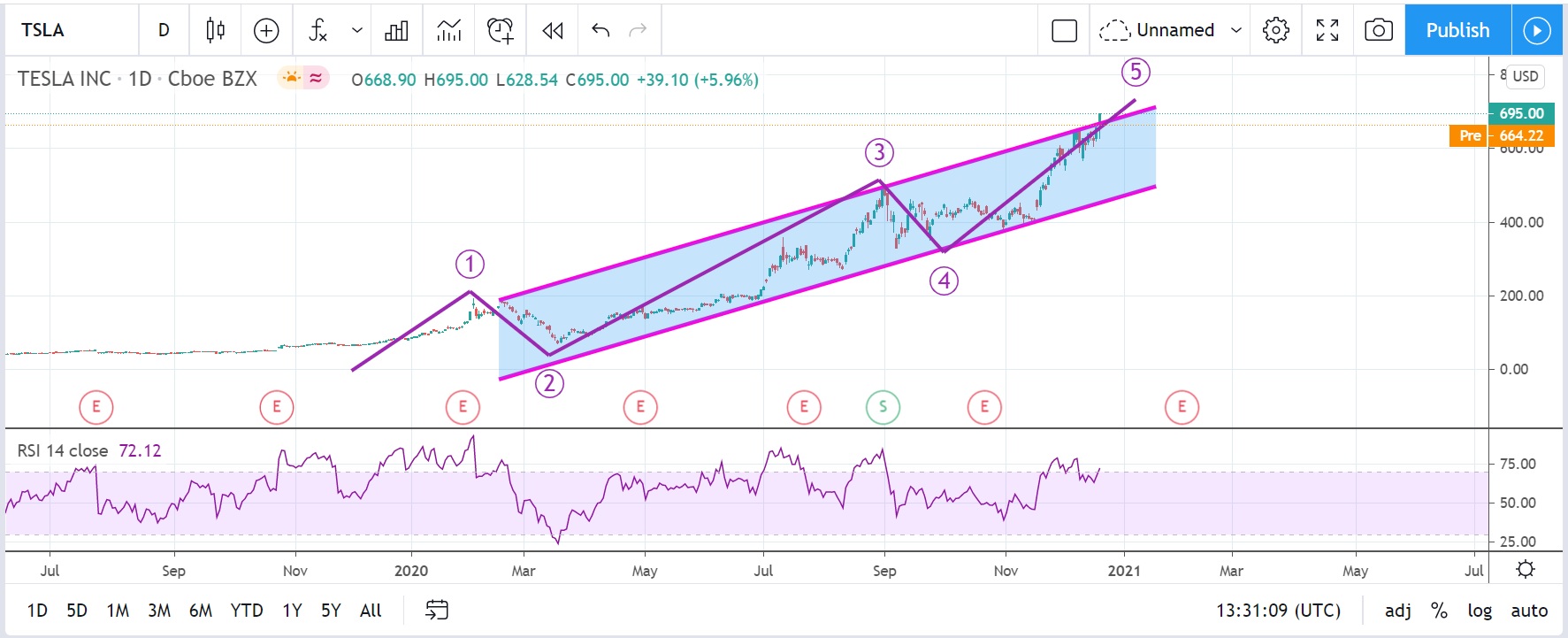Add a symbol with the compare plus icon
1568x638 pixels.
[266, 30]
